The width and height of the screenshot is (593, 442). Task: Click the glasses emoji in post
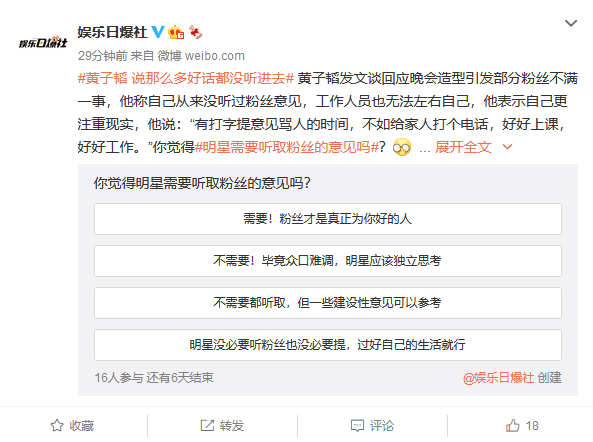click(x=402, y=147)
